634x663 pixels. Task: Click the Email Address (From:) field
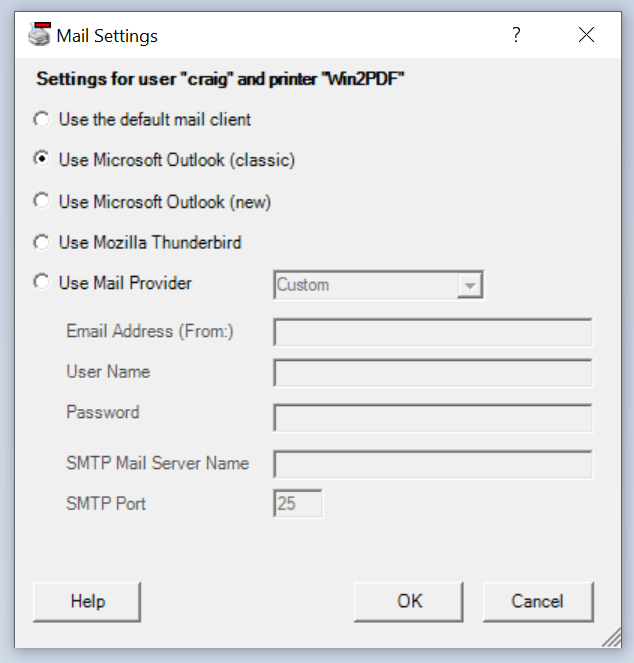[432, 332]
